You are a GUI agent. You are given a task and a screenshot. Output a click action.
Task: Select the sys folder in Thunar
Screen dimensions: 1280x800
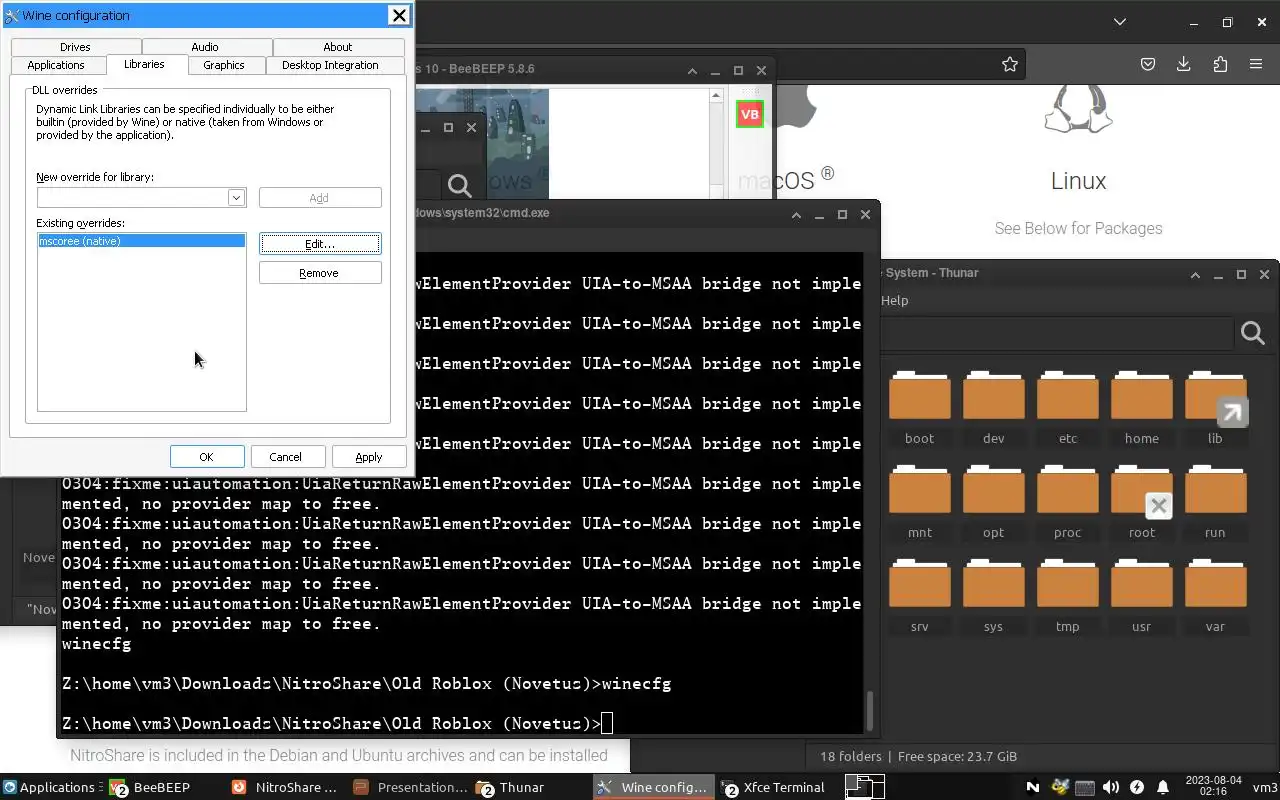[993, 596]
